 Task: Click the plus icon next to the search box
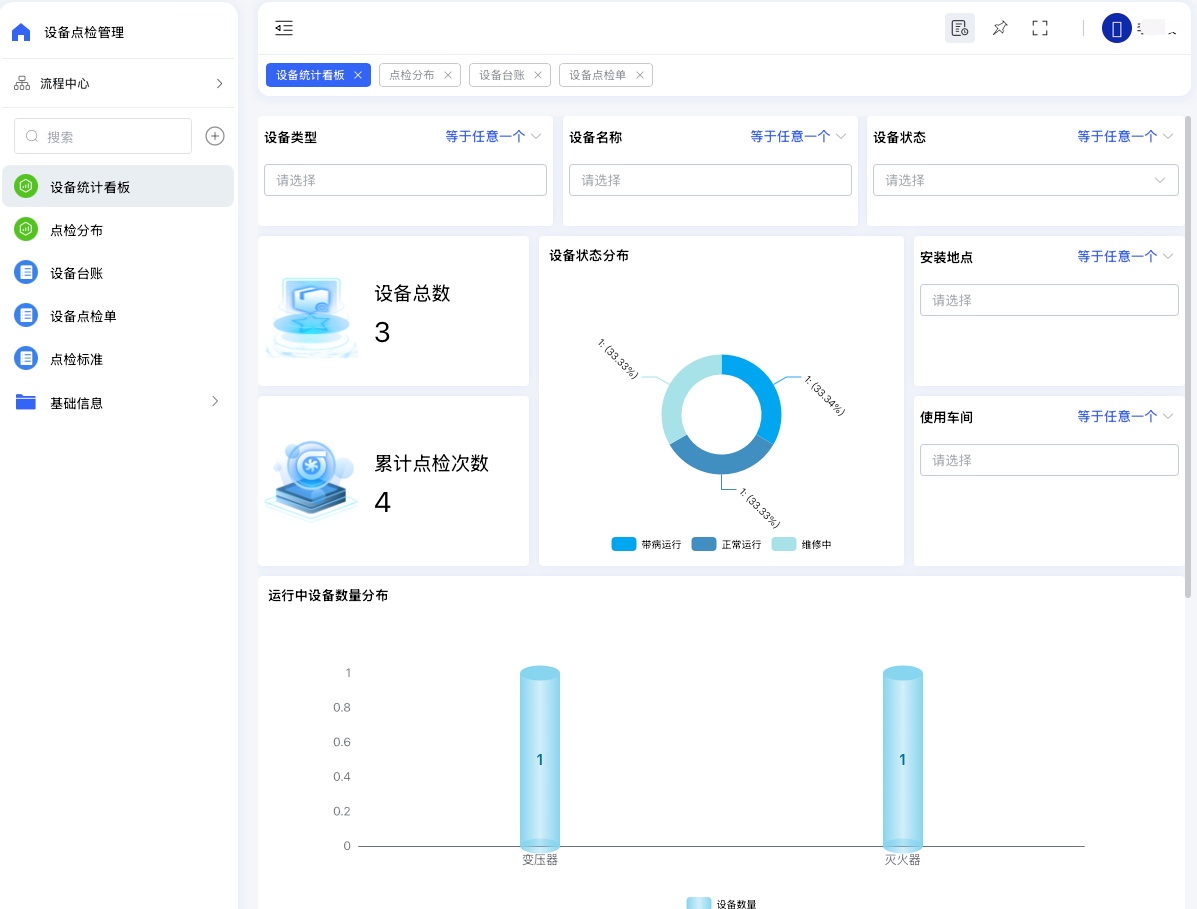215,136
